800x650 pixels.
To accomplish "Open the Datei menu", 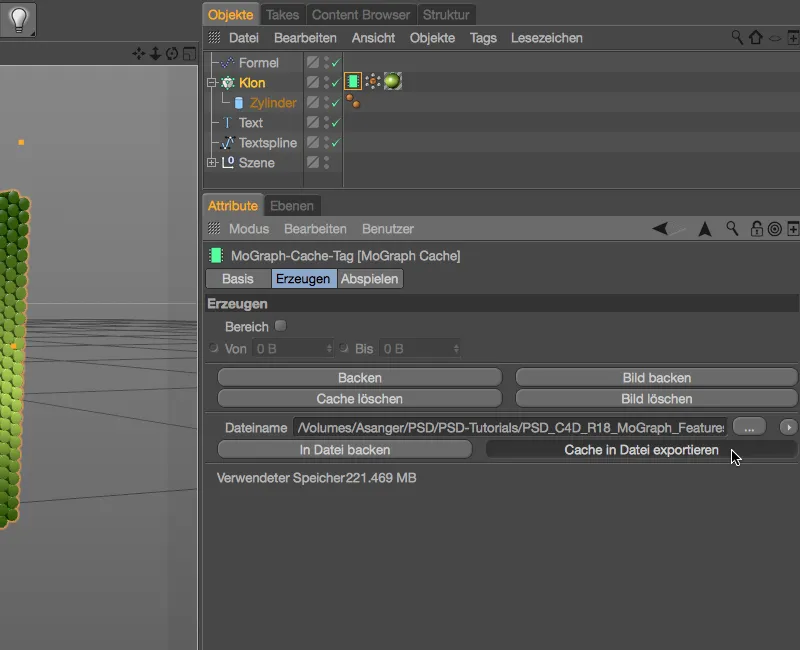I will coord(243,38).
